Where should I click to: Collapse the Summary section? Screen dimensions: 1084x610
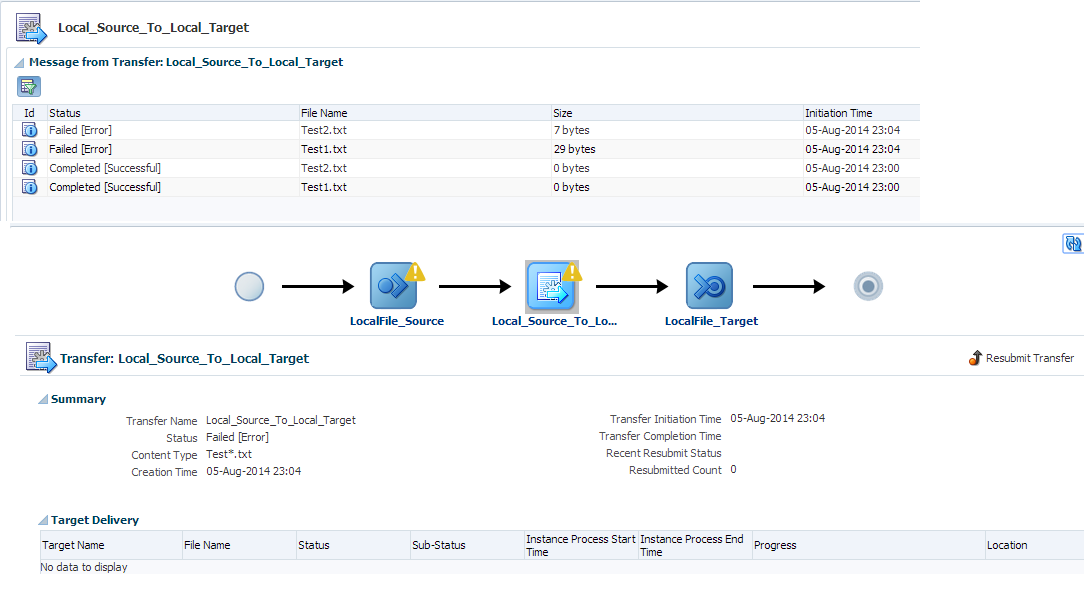pos(43,398)
